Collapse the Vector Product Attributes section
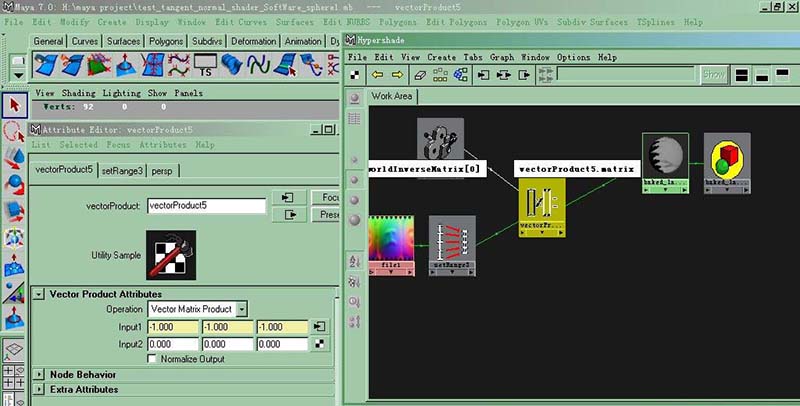Screen dimensions: 800x406 (39, 294)
